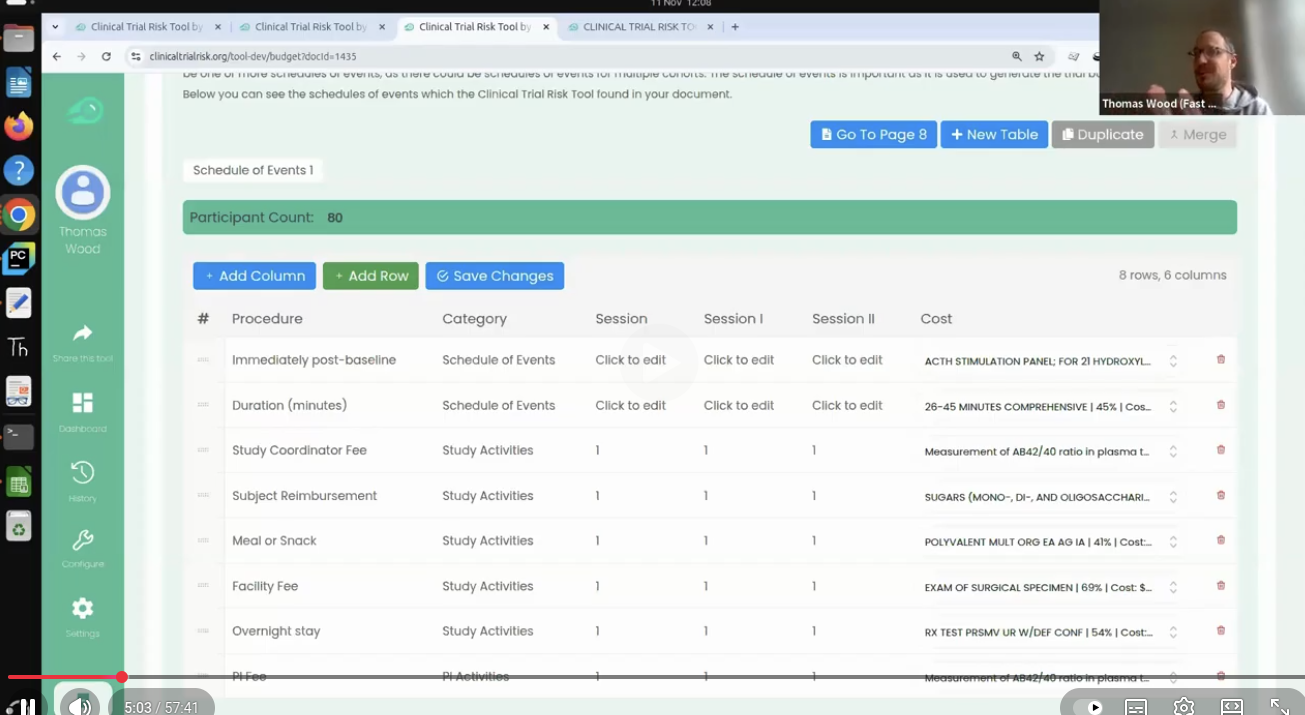Switch to the CLINICAL TRIAL RISK browser tab

click(x=640, y=27)
